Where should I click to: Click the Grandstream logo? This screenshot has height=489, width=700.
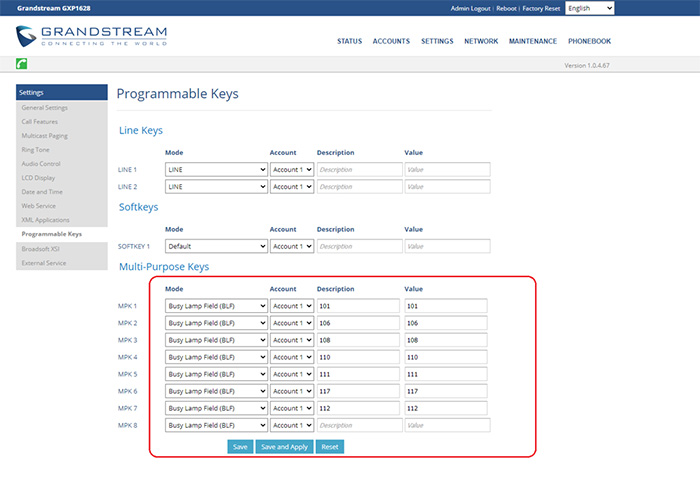pos(92,38)
